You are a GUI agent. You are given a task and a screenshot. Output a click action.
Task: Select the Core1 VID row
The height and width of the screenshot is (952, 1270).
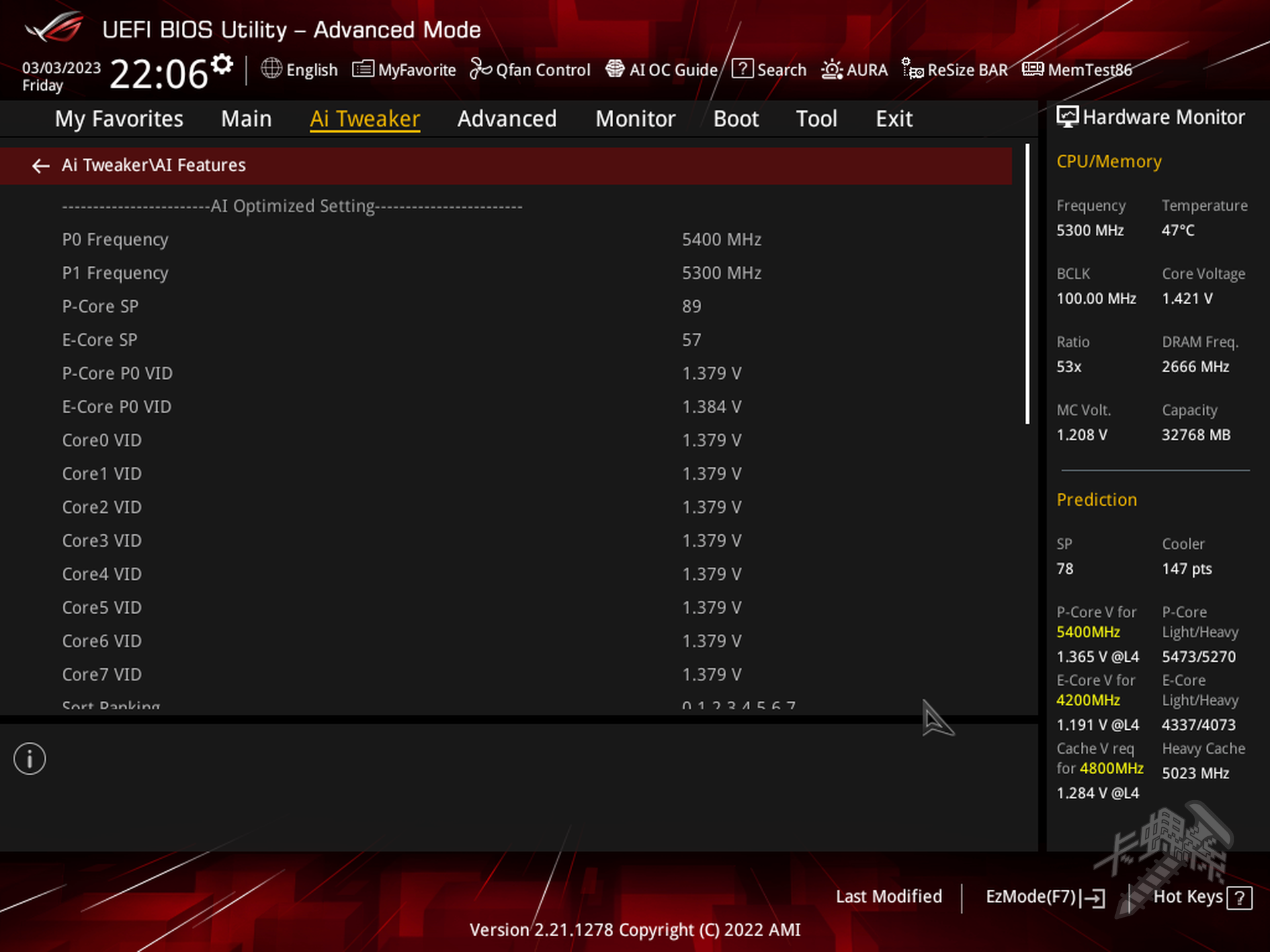[x=506, y=474]
